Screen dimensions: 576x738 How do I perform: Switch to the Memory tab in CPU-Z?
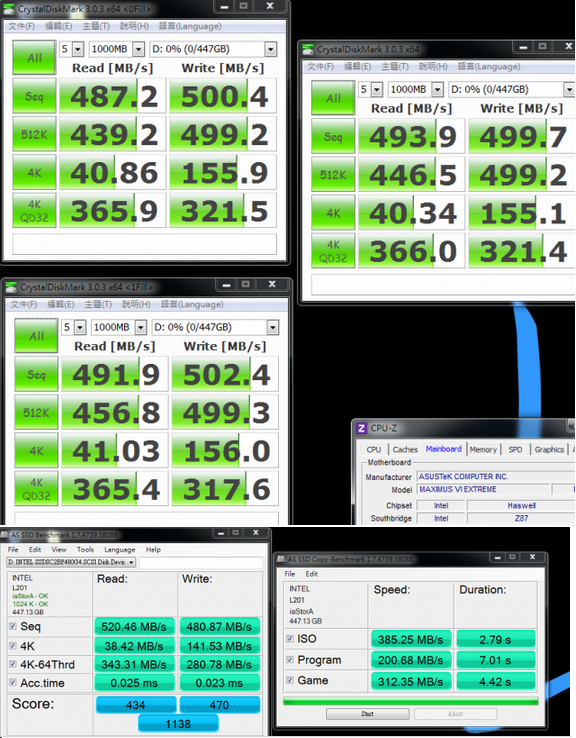point(483,449)
